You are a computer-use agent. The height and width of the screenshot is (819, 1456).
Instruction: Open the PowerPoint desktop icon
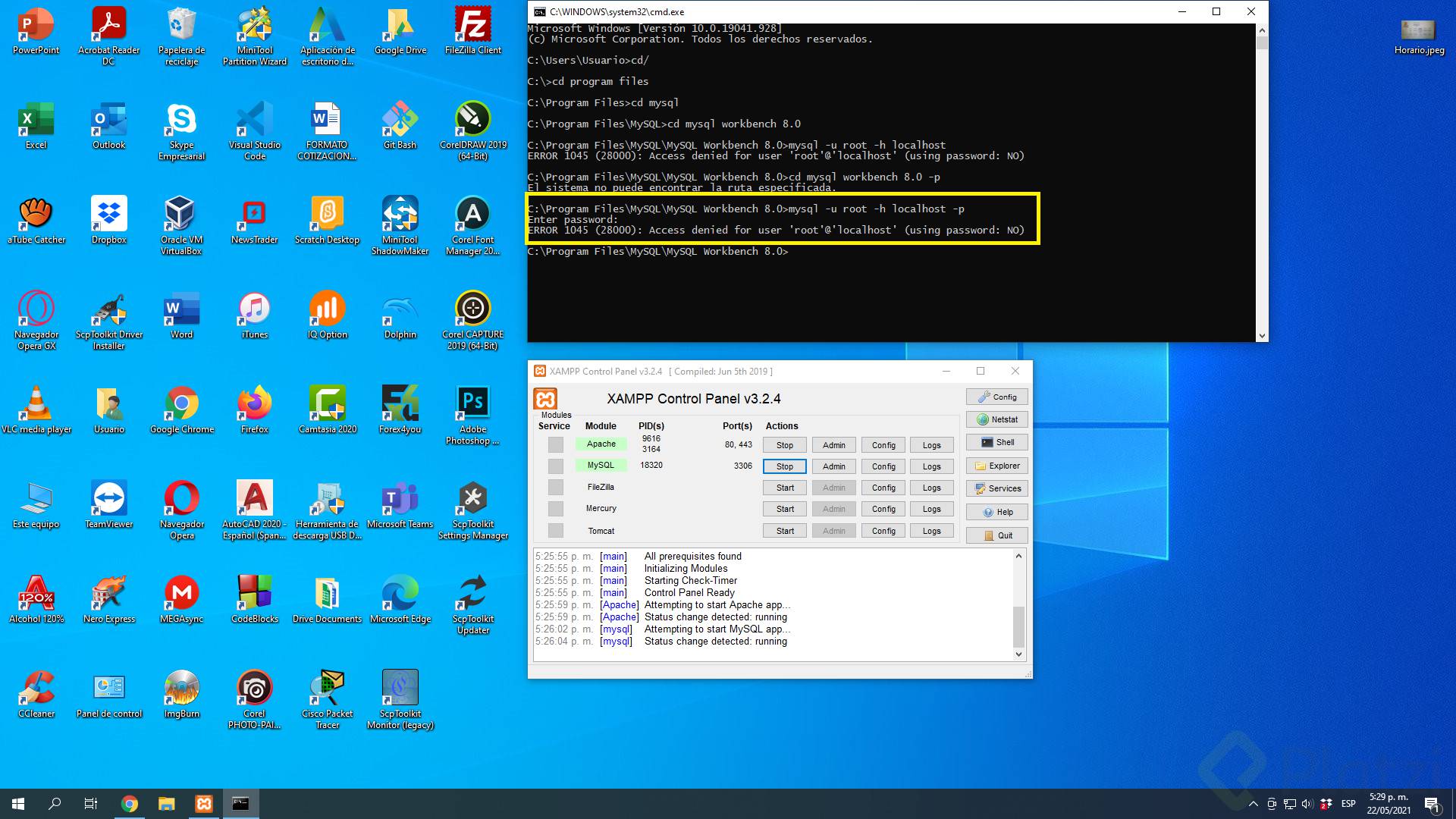(x=36, y=32)
